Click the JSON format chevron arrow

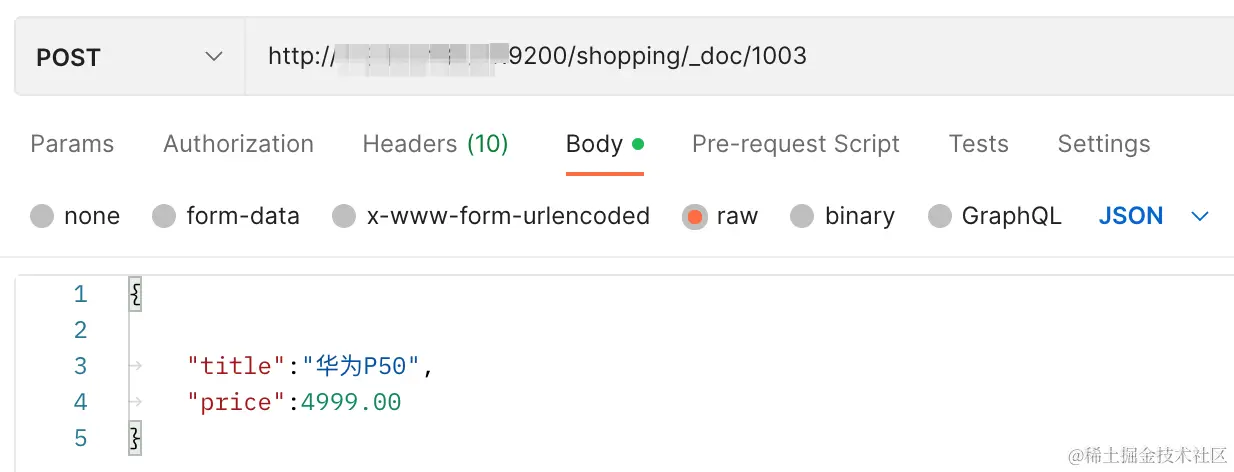coord(1200,216)
